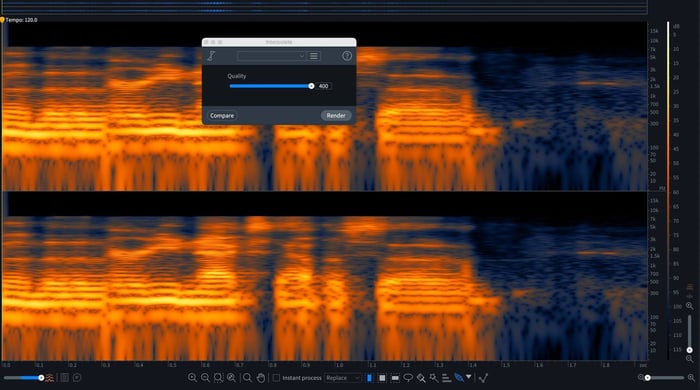Click the horizontal zoom out magnifier, bottom right
The image size is (700, 390).
point(641,378)
